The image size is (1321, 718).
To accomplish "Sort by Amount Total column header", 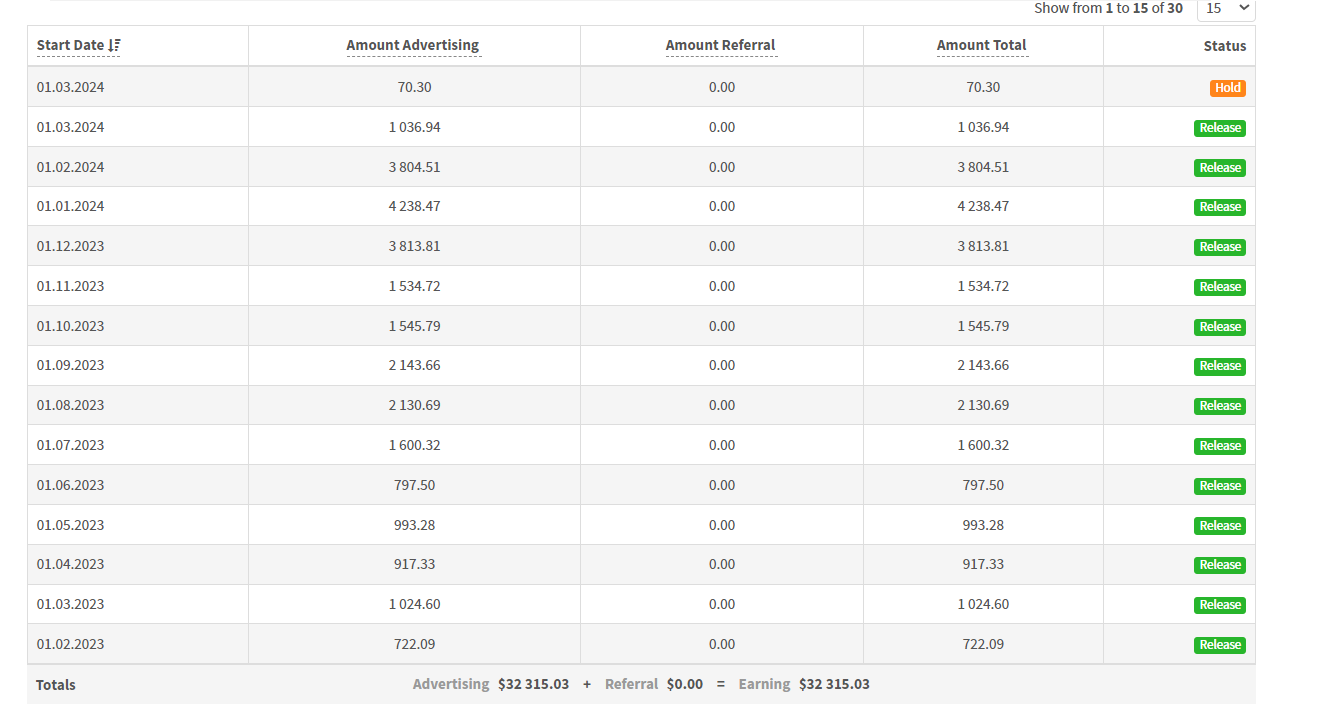I will pyautogui.click(x=981, y=46).
